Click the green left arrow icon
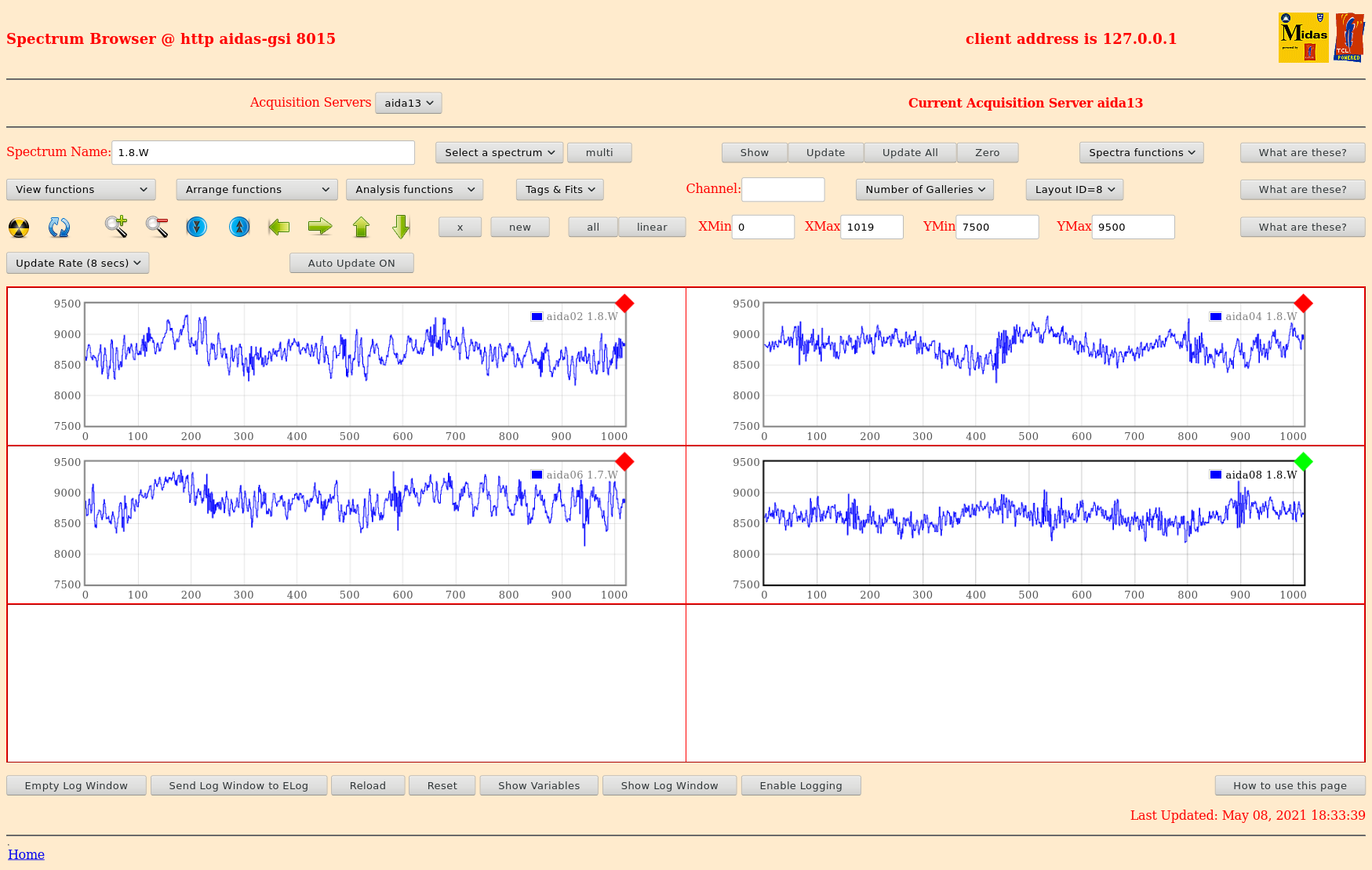The width and height of the screenshot is (1372, 870). [x=279, y=228]
